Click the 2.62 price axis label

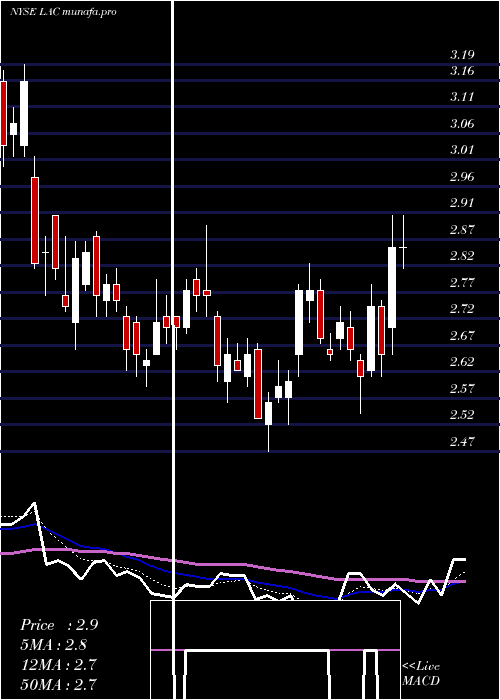point(462,362)
